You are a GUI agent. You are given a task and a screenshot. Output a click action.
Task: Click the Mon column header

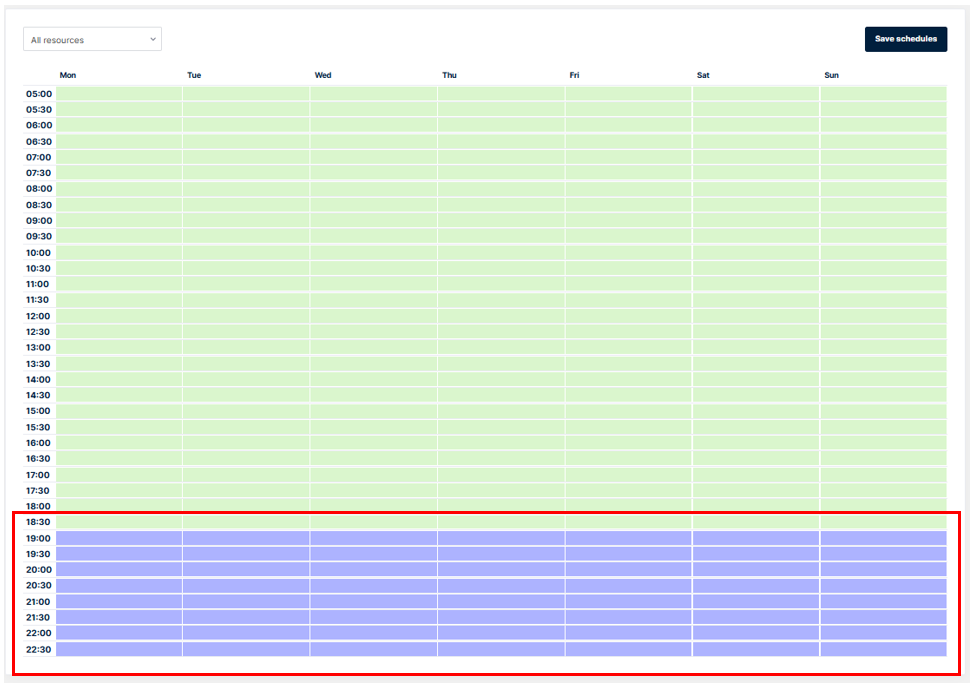coord(68,75)
